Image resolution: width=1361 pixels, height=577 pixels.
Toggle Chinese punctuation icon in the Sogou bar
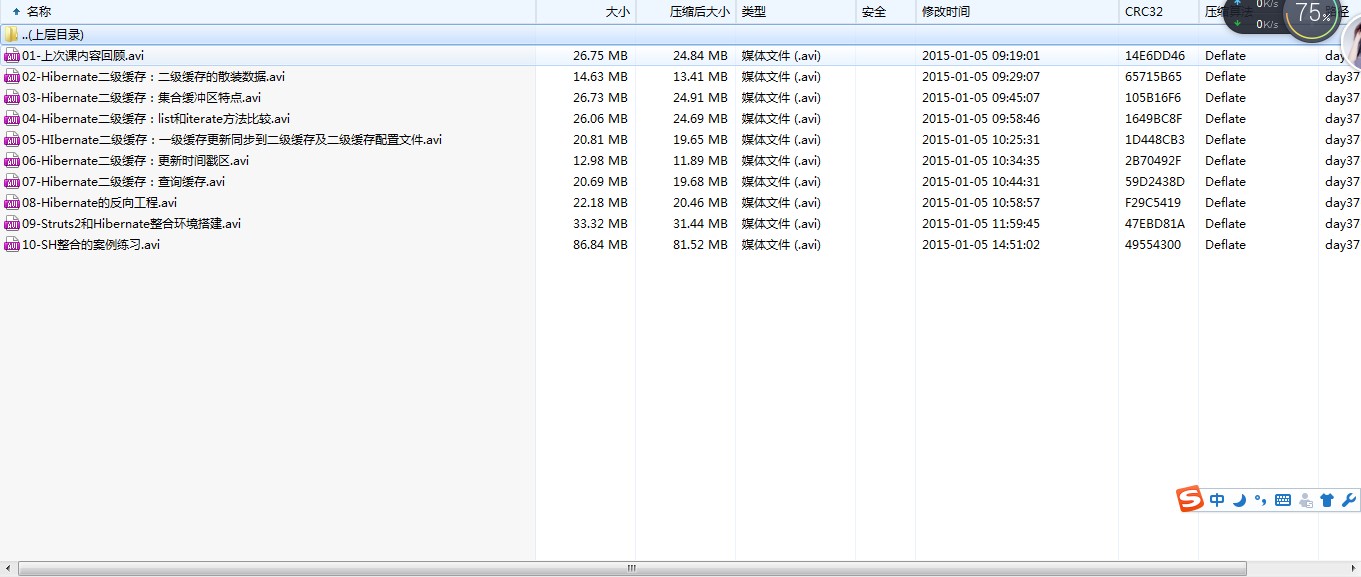pyautogui.click(x=1261, y=500)
